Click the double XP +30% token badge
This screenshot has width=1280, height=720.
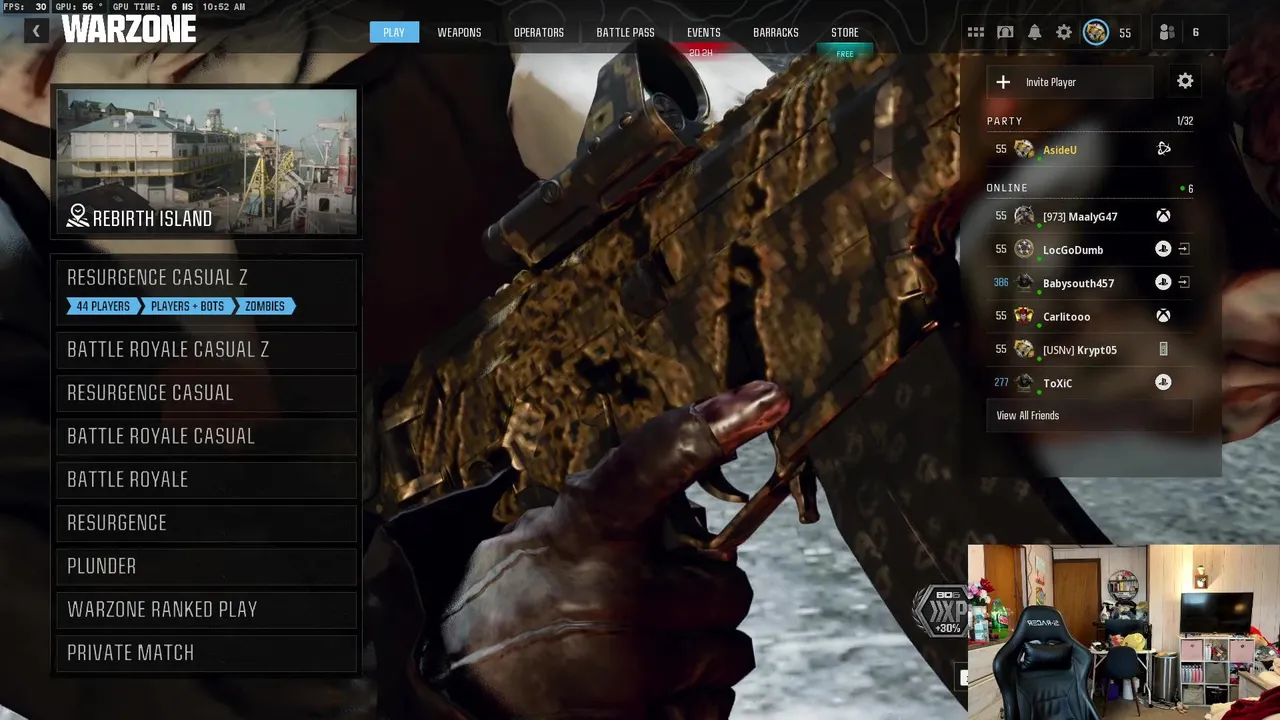(940, 611)
